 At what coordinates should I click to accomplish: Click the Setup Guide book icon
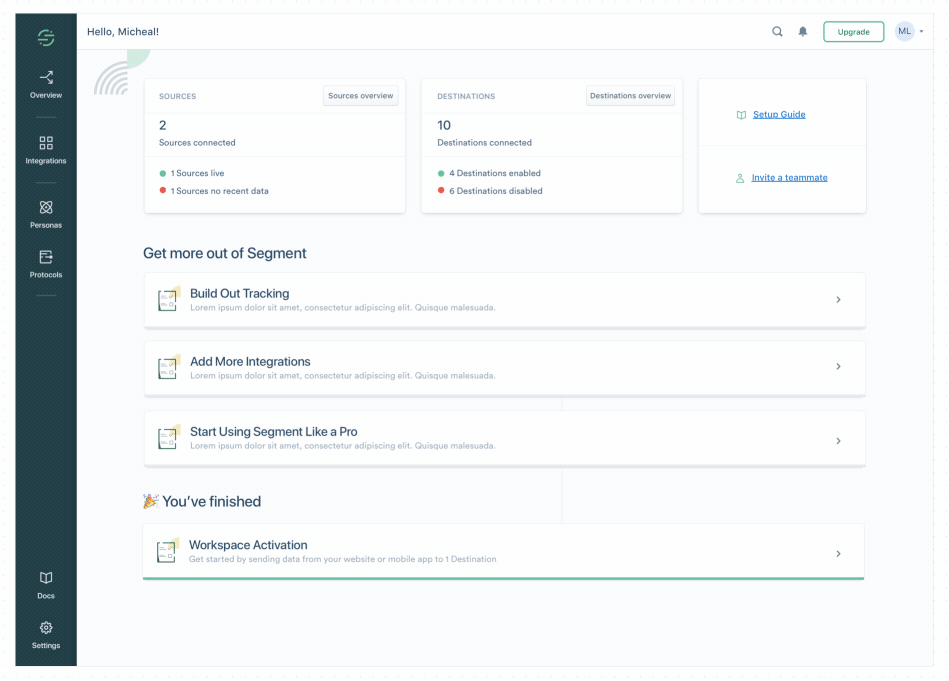[x=741, y=115]
